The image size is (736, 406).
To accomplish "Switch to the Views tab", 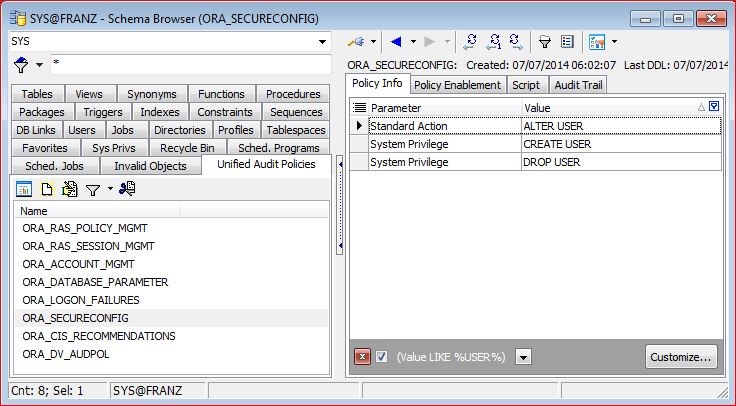I will [x=89, y=94].
